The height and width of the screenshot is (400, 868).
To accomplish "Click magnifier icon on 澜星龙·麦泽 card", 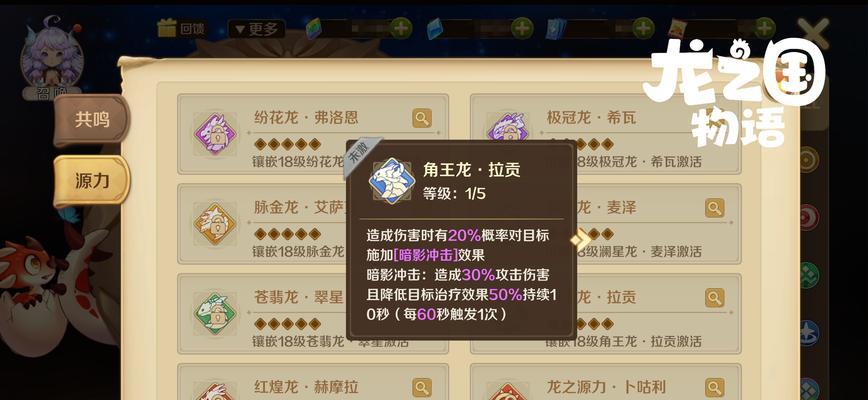I will [715, 208].
